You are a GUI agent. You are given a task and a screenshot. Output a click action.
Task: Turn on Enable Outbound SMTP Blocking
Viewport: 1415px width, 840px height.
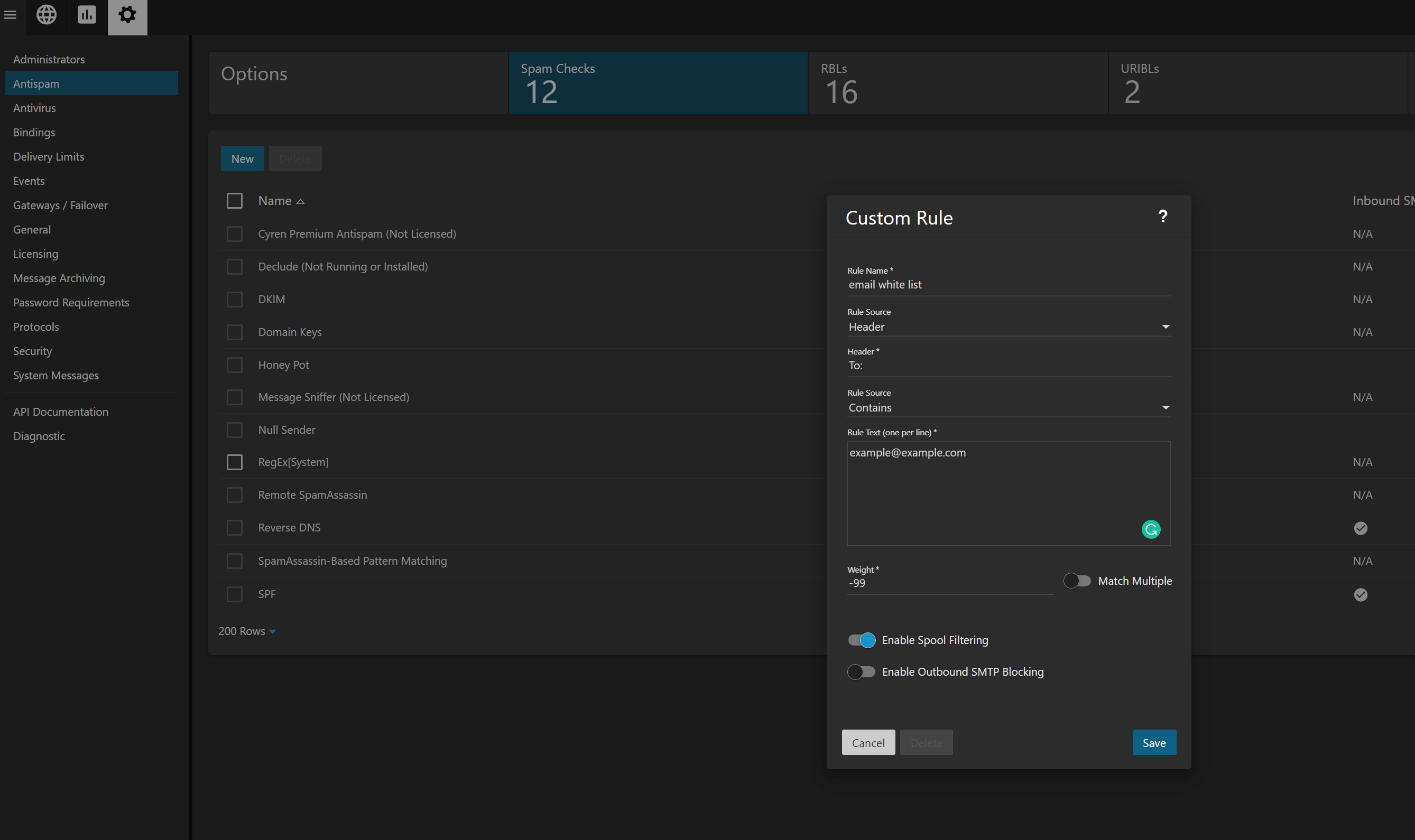click(861, 672)
